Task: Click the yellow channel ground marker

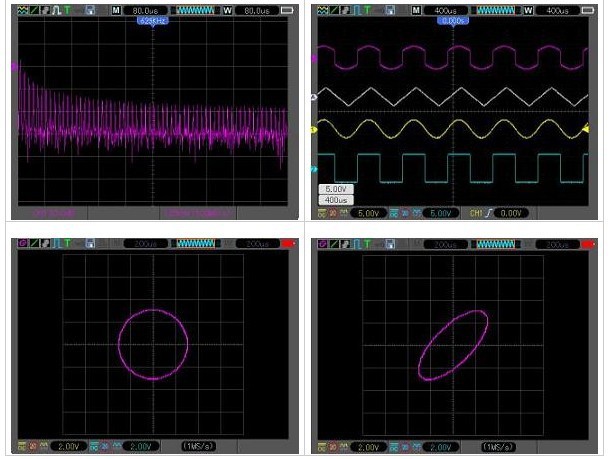Action: point(314,130)
